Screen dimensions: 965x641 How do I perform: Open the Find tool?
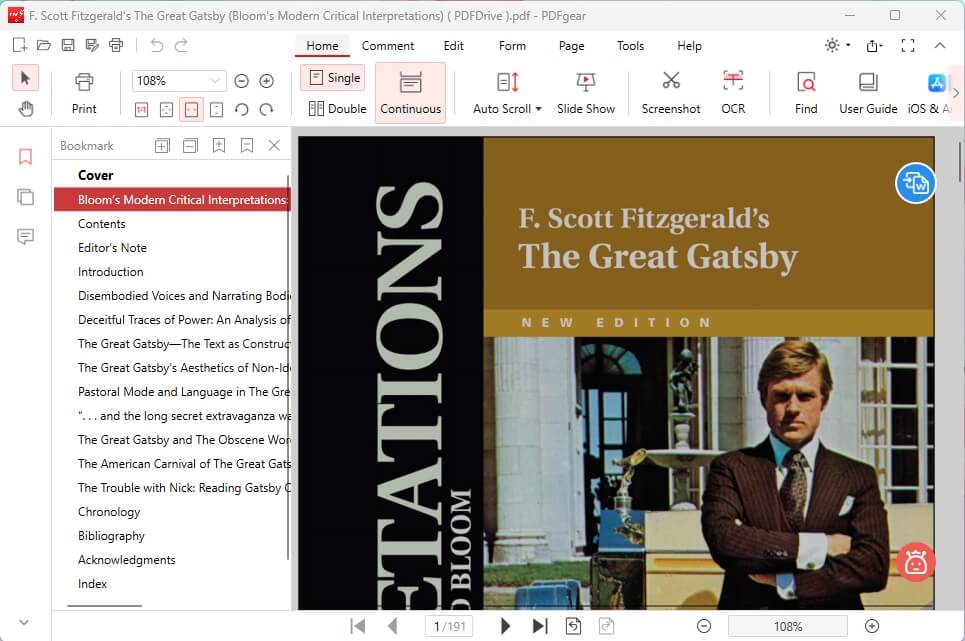[806, 93]
